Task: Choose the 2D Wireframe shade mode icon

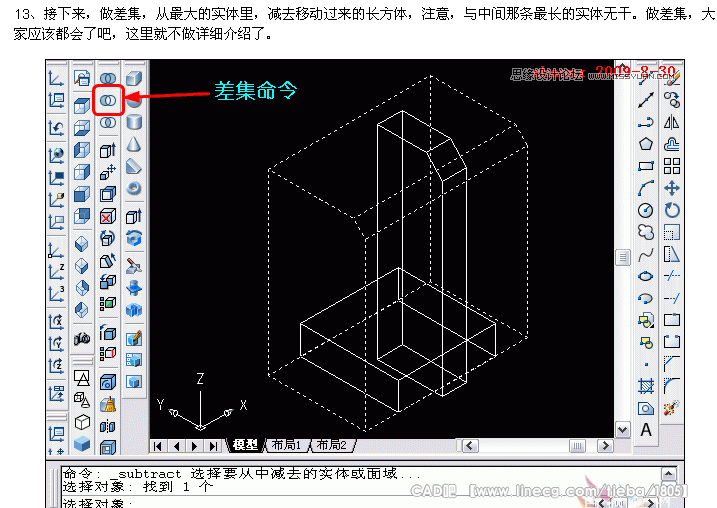Action: (x=82, y=378)
